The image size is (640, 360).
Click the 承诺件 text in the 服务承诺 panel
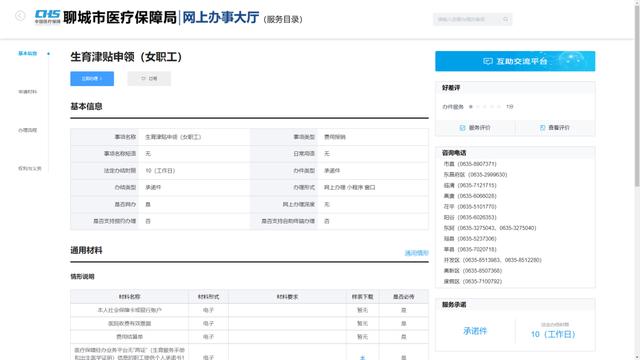[x=475, y=331]
